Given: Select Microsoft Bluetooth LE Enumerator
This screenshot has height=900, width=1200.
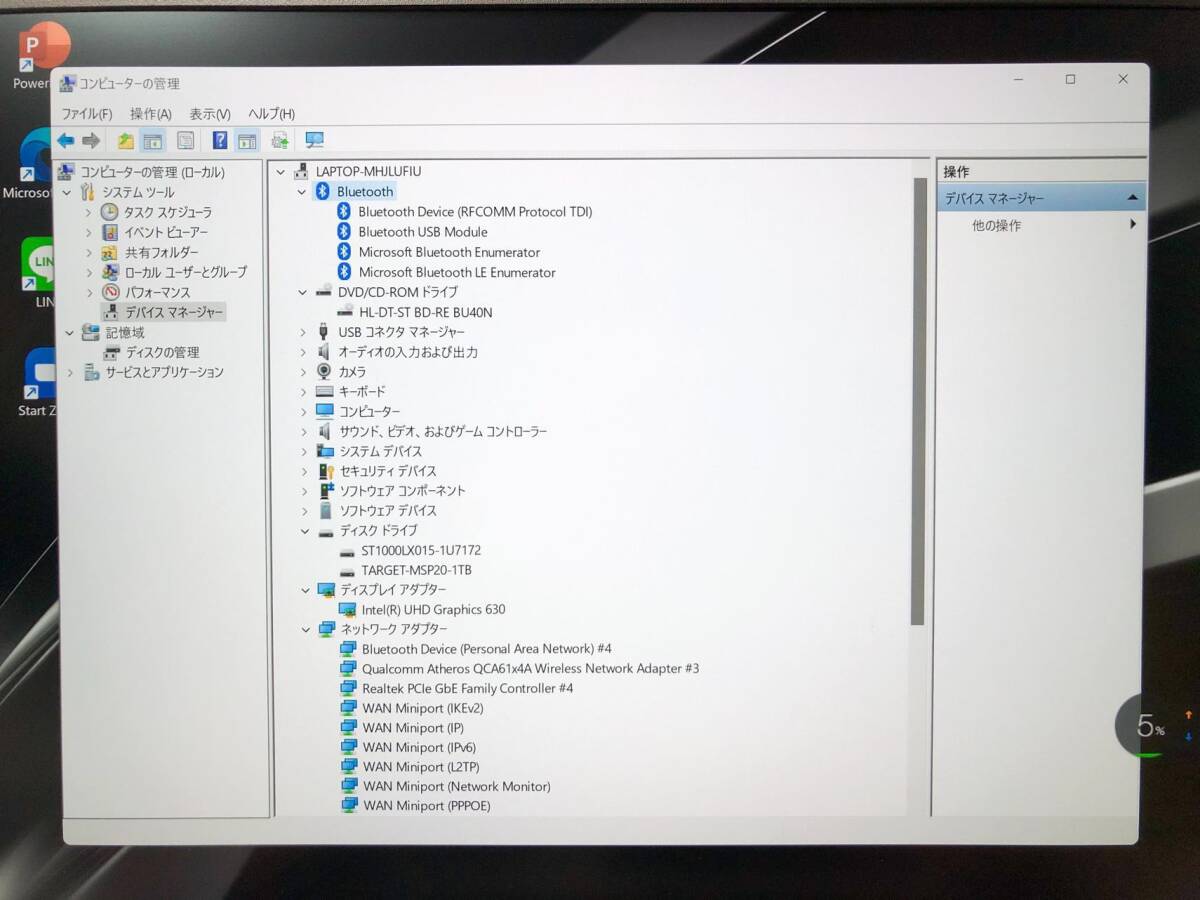Looking at the screenshot, I should 457,272.
